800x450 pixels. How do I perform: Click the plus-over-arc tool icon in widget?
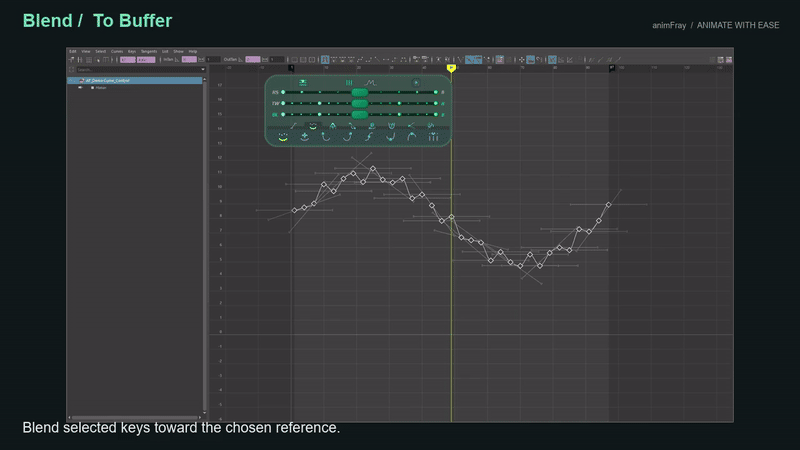305,137
